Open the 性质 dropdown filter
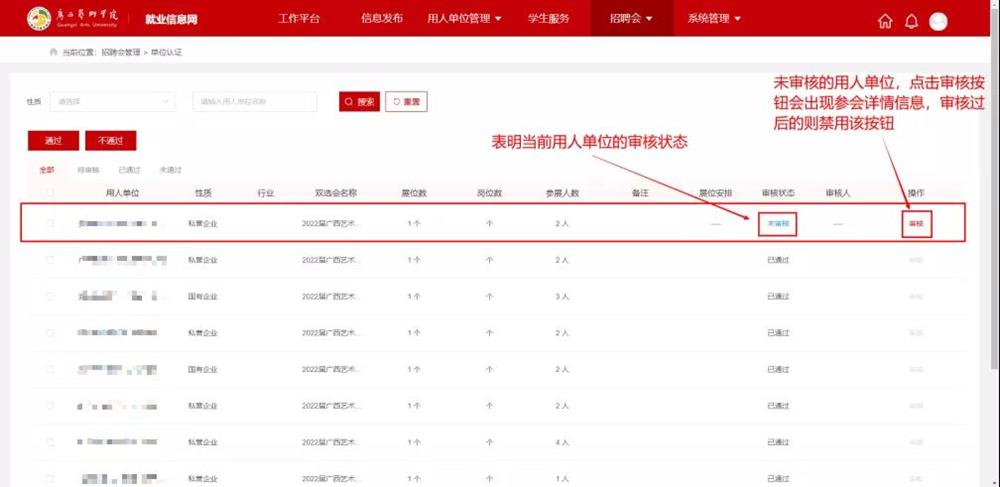1000x487 pixels. tap(111, 102)
